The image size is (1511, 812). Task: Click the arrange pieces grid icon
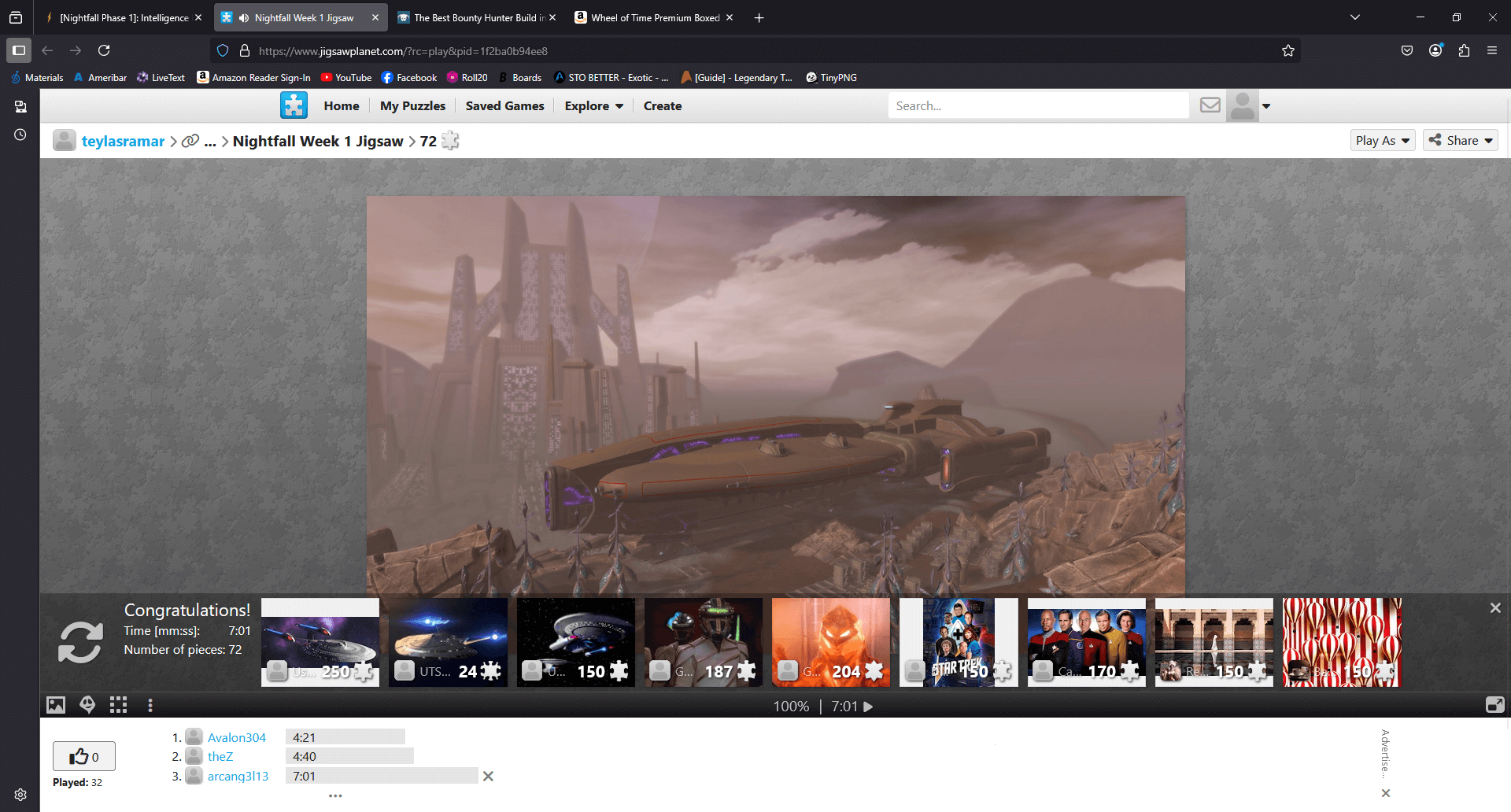coord(118,705)
